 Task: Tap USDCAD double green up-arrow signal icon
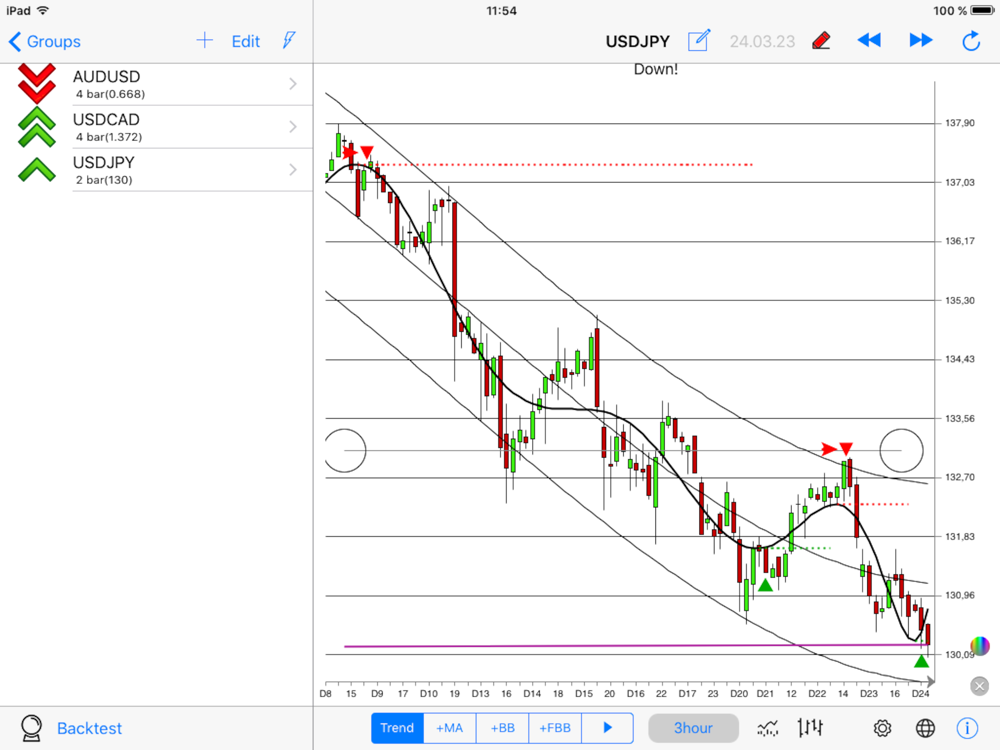coord(37,127)
